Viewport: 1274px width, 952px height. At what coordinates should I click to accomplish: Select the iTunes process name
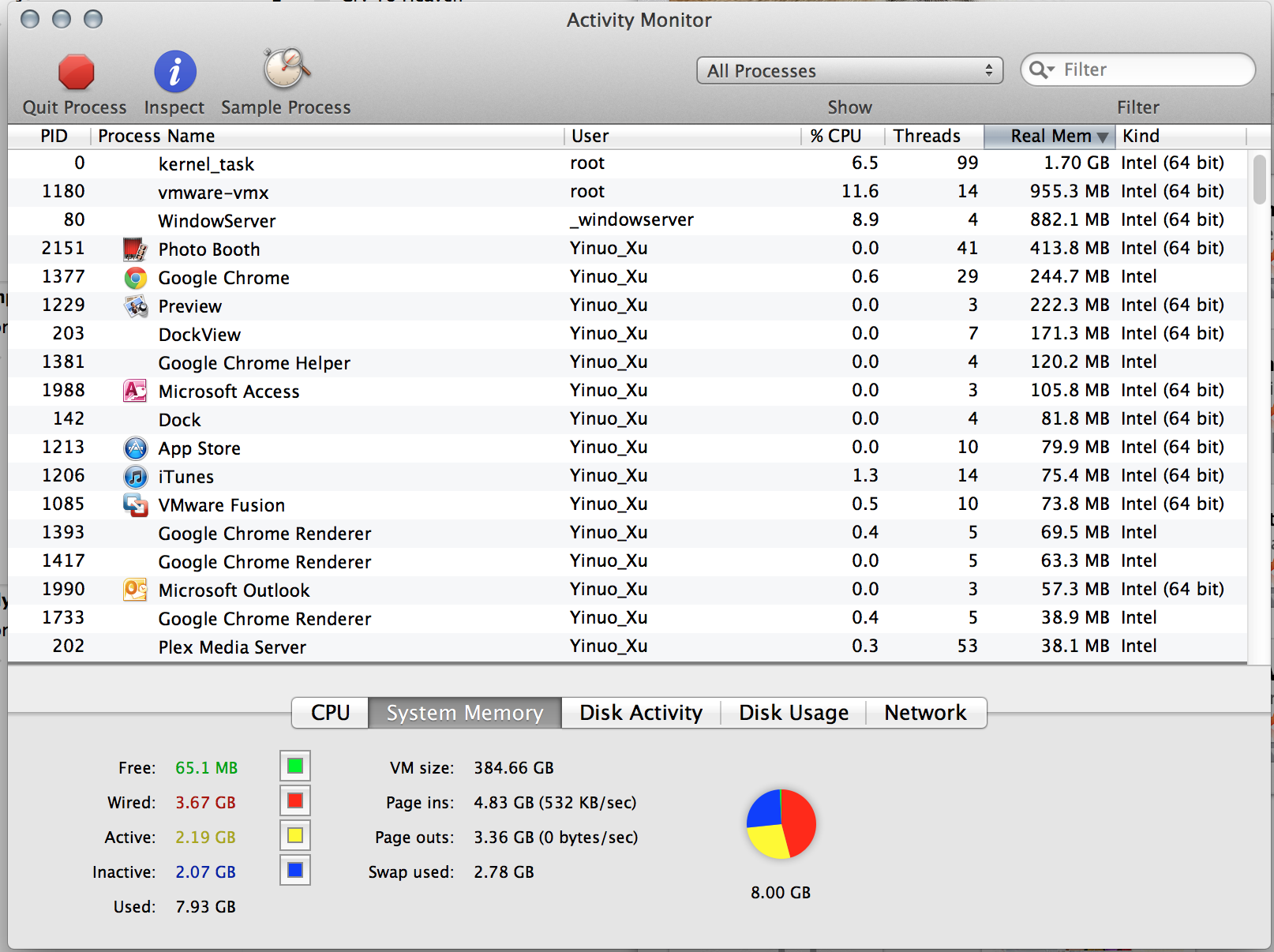pyautogui.click(x=186, y=477)
